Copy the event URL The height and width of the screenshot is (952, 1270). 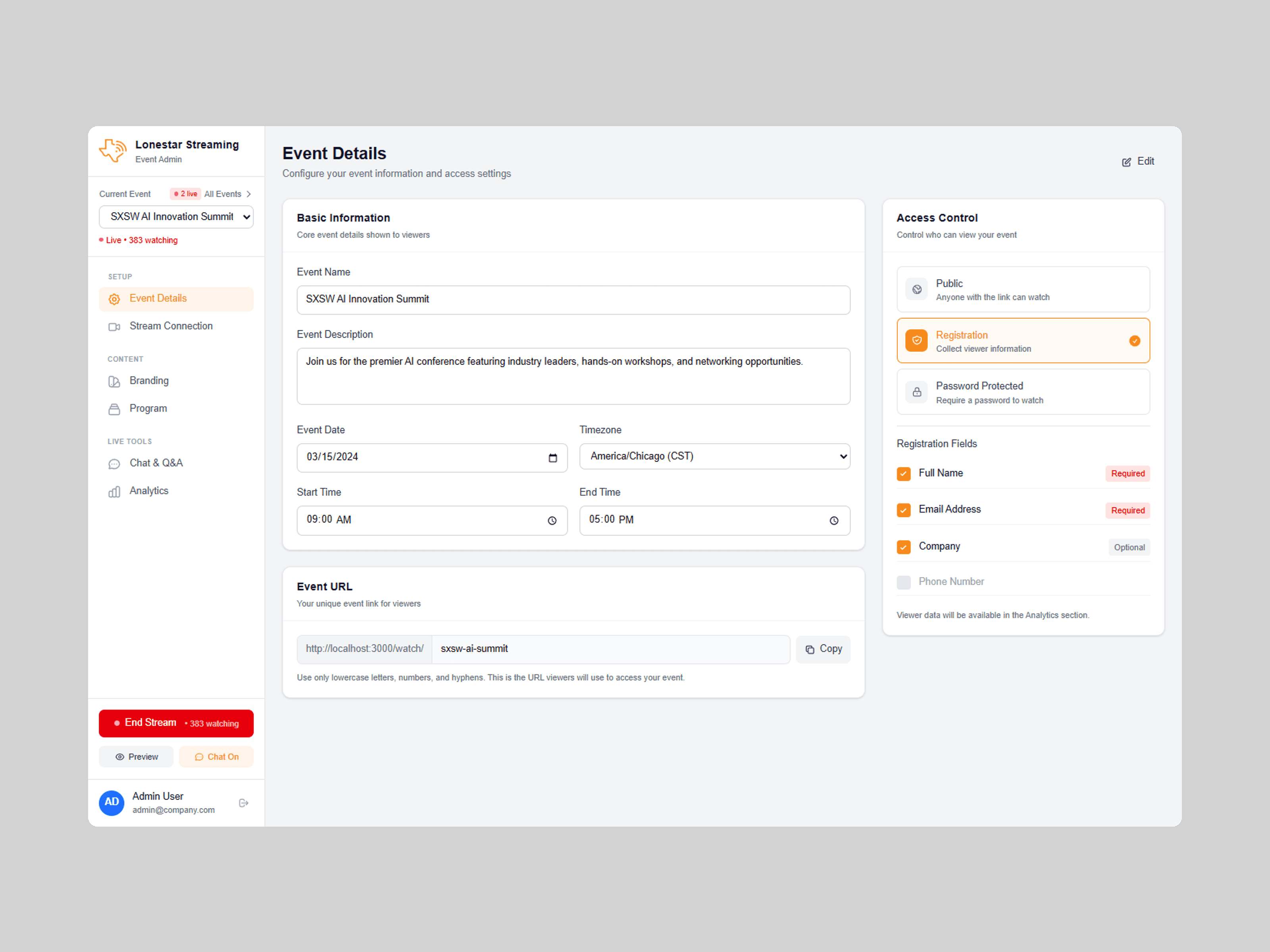point(823,649)
